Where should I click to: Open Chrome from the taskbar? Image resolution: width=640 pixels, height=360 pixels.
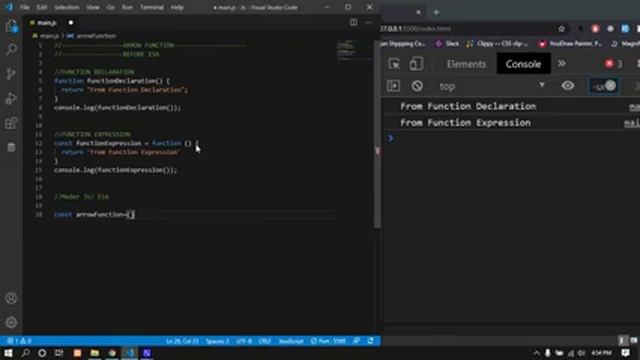[112, 353]
